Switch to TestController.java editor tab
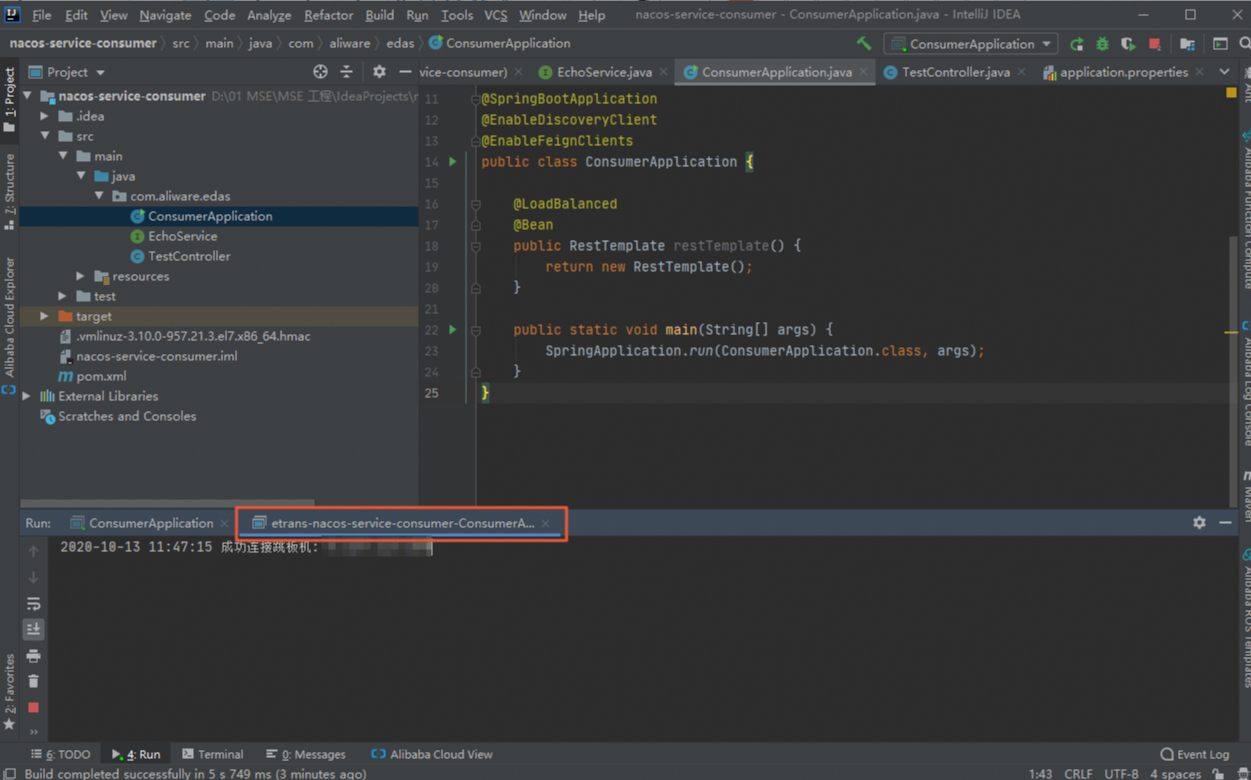This screenshot has height=780, width=1251. point(955,72)
